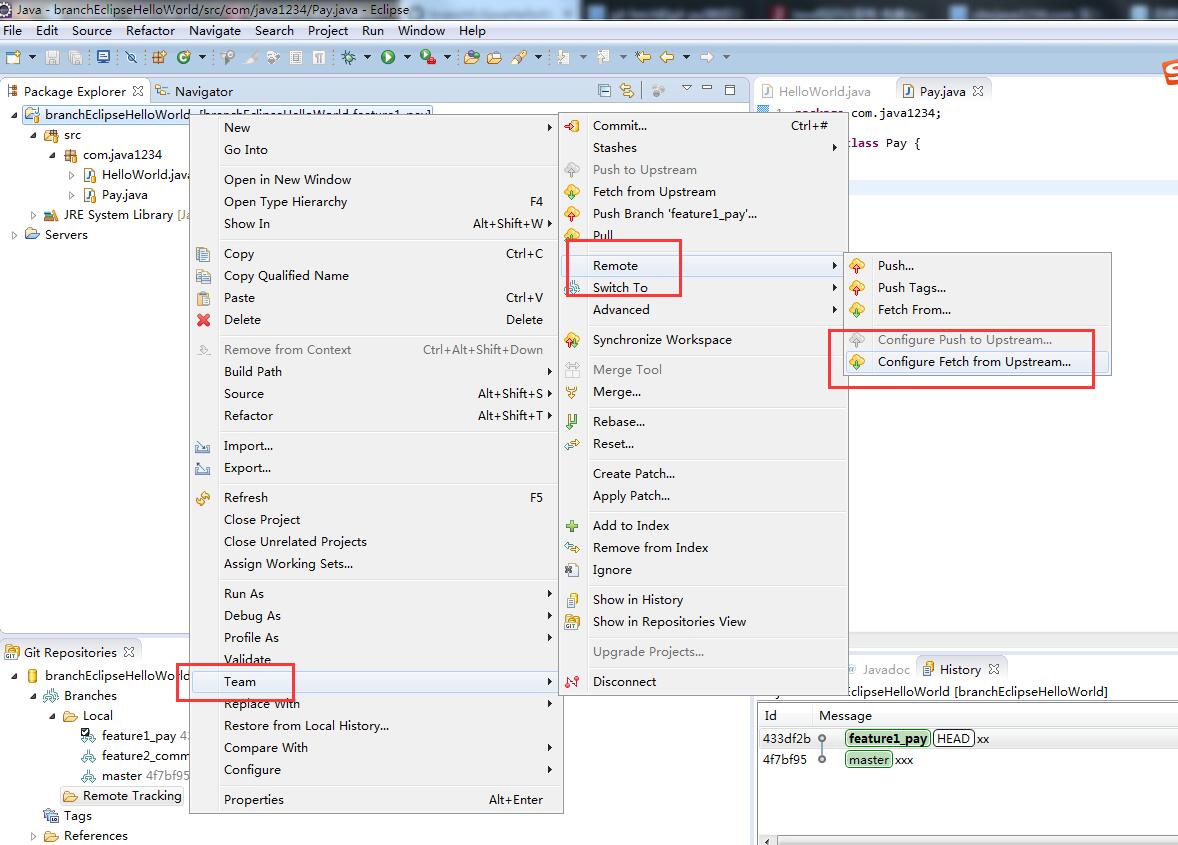
Task: Click the Tags icon in Git Repositories
Action: (51, 816)
